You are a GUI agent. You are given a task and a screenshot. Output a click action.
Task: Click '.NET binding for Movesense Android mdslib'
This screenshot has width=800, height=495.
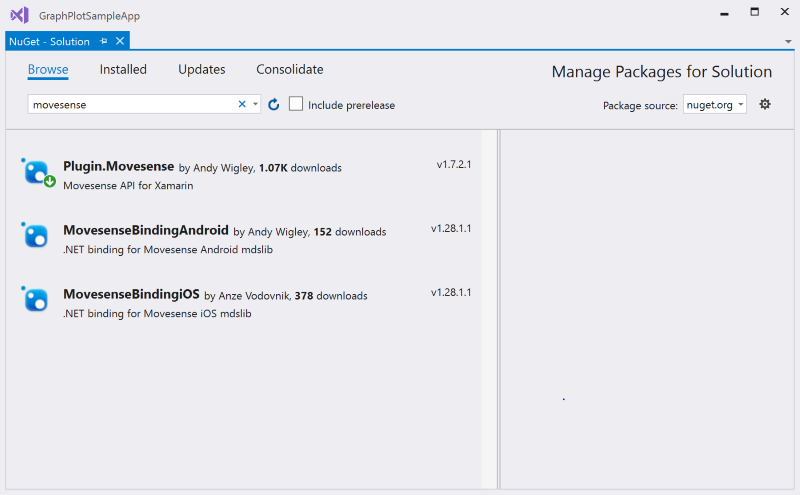[x=168, y=249]
